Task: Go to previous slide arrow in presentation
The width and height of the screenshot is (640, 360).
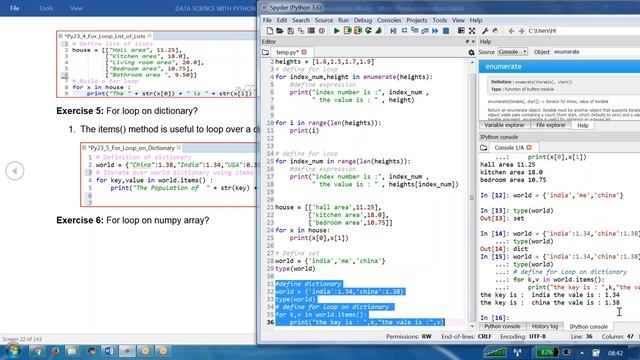Action: [15, 171]
